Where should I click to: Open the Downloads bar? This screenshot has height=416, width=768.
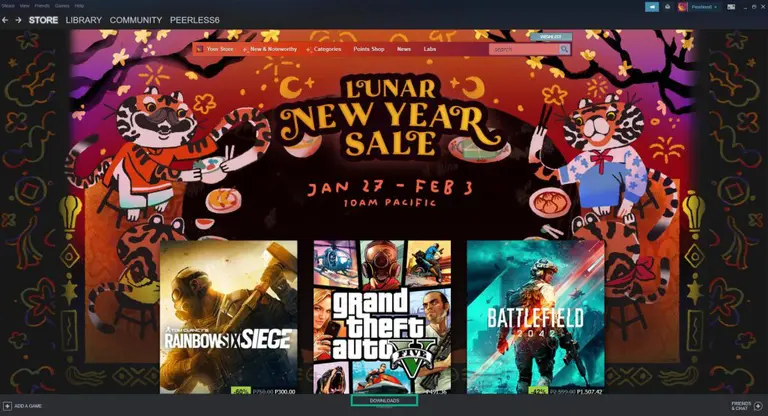(384, 401)
